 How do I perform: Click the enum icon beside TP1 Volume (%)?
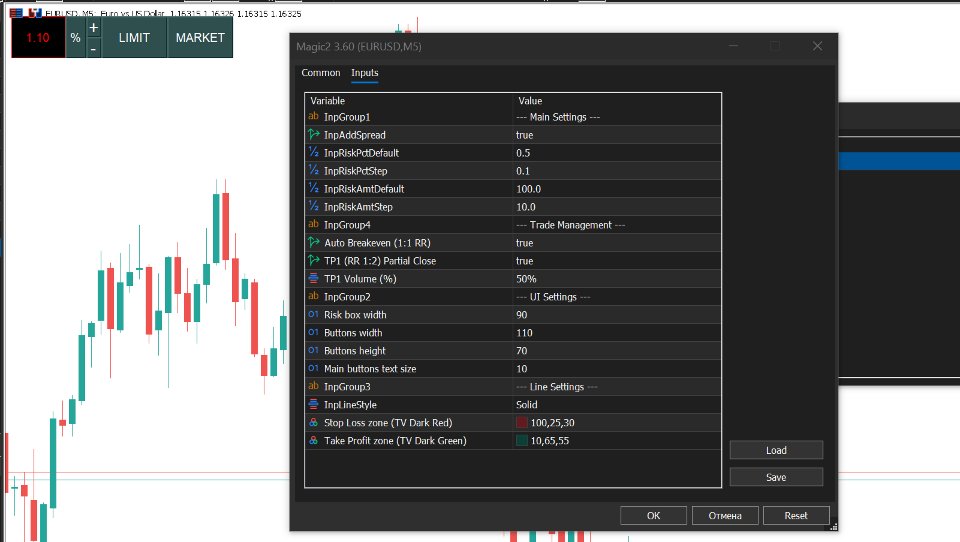tap(313, 278)
